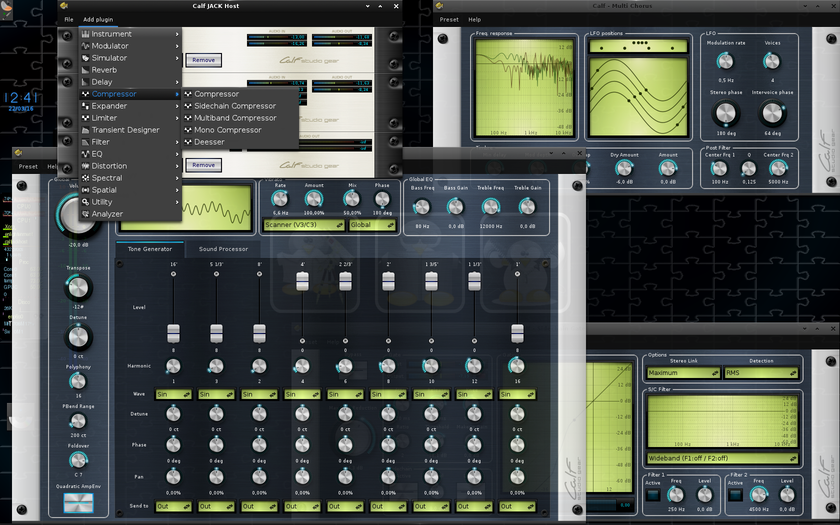This screenshot has width=840, height=525.
Task: Click the Limiter menu icon
Action: pyautogui.click(x=85, y=118)
